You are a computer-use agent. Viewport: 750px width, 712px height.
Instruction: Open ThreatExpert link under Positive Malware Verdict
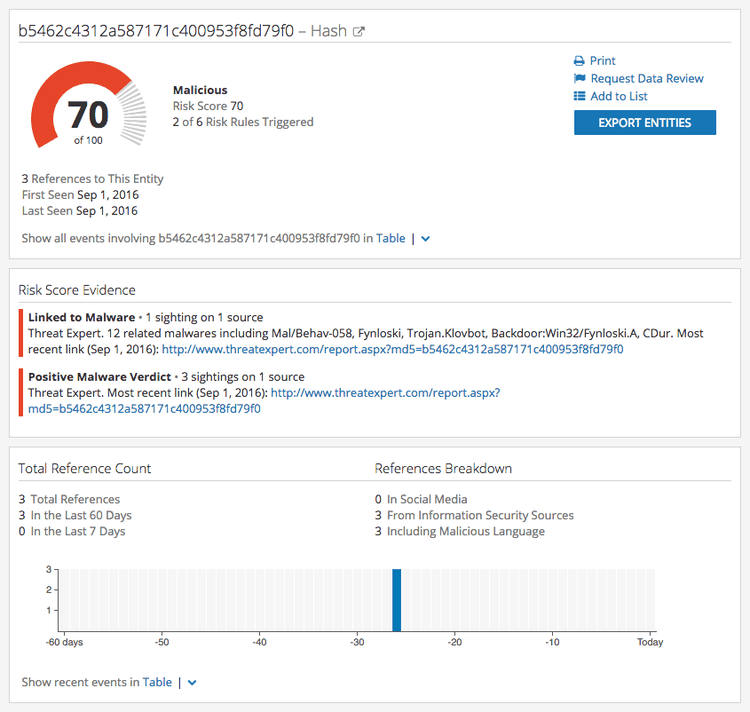(385, 393)
